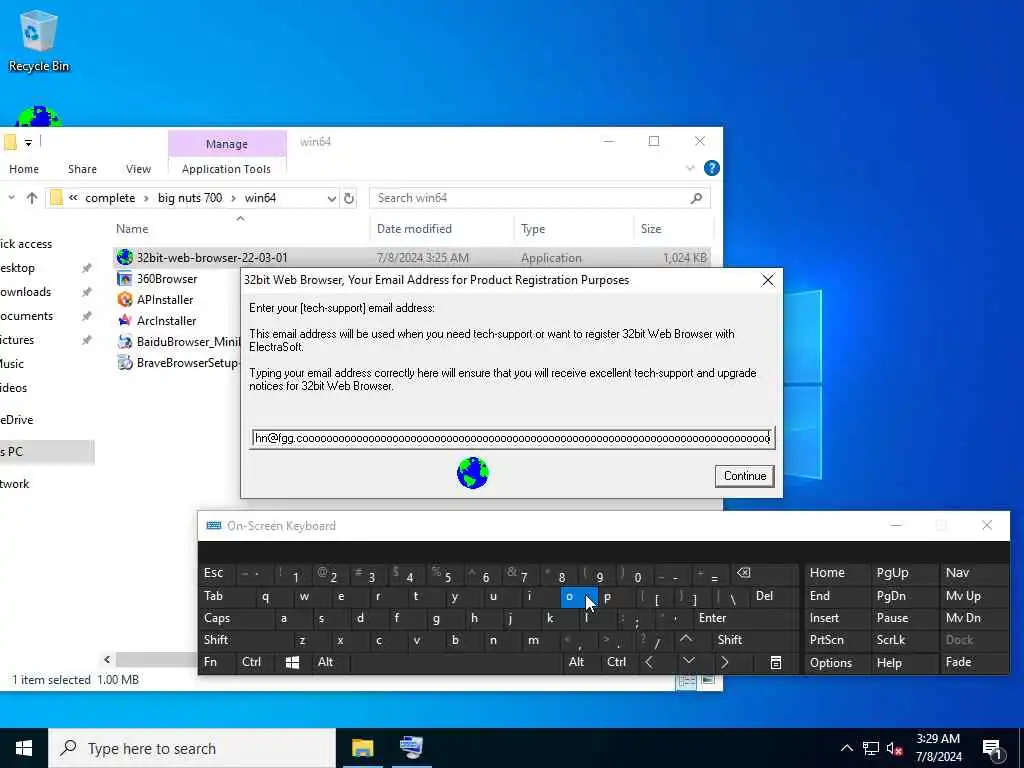The height and width of the screenshot is (768, 1024).
Task: Open the network tray icon
Action: point(871,748)
